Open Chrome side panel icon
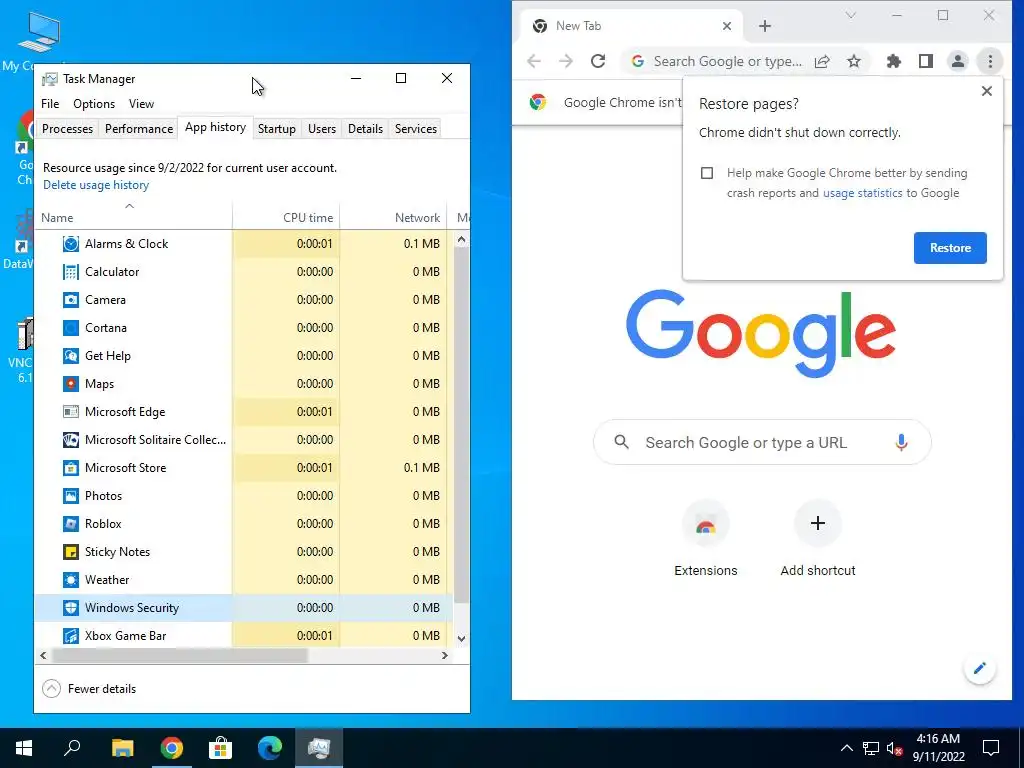Screen dimensions: 1024x768 pos(925,61)
